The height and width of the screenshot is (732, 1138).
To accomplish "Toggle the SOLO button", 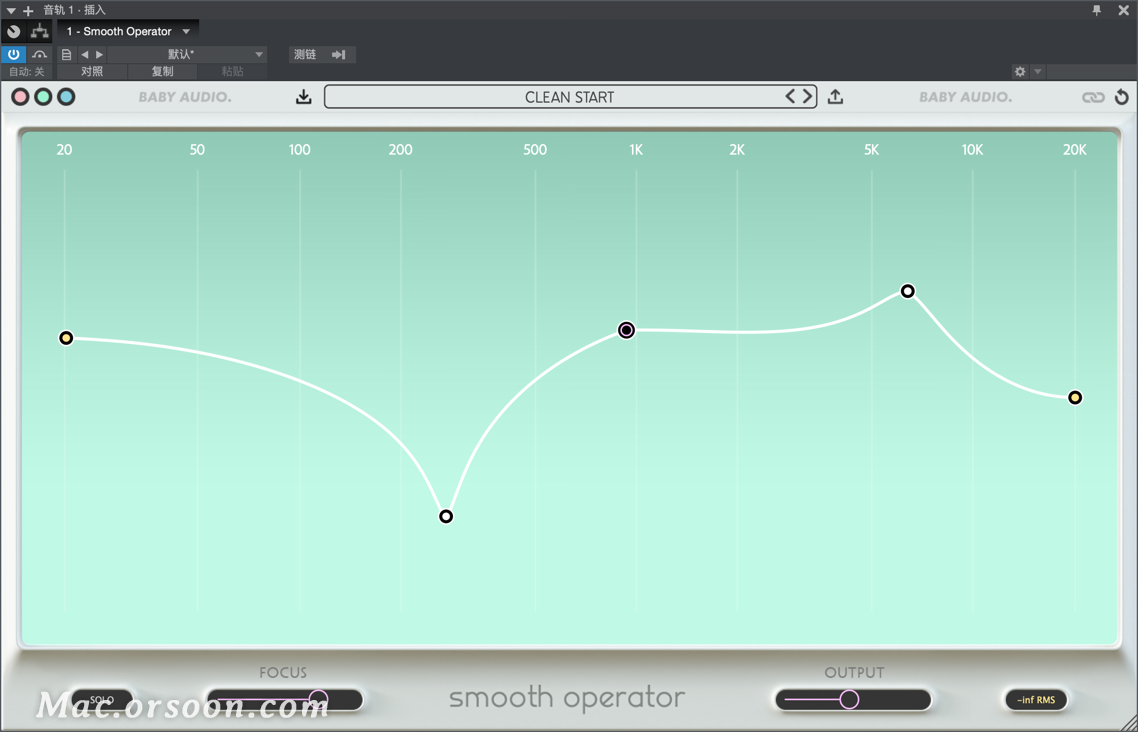I will (x=102, y=700).
